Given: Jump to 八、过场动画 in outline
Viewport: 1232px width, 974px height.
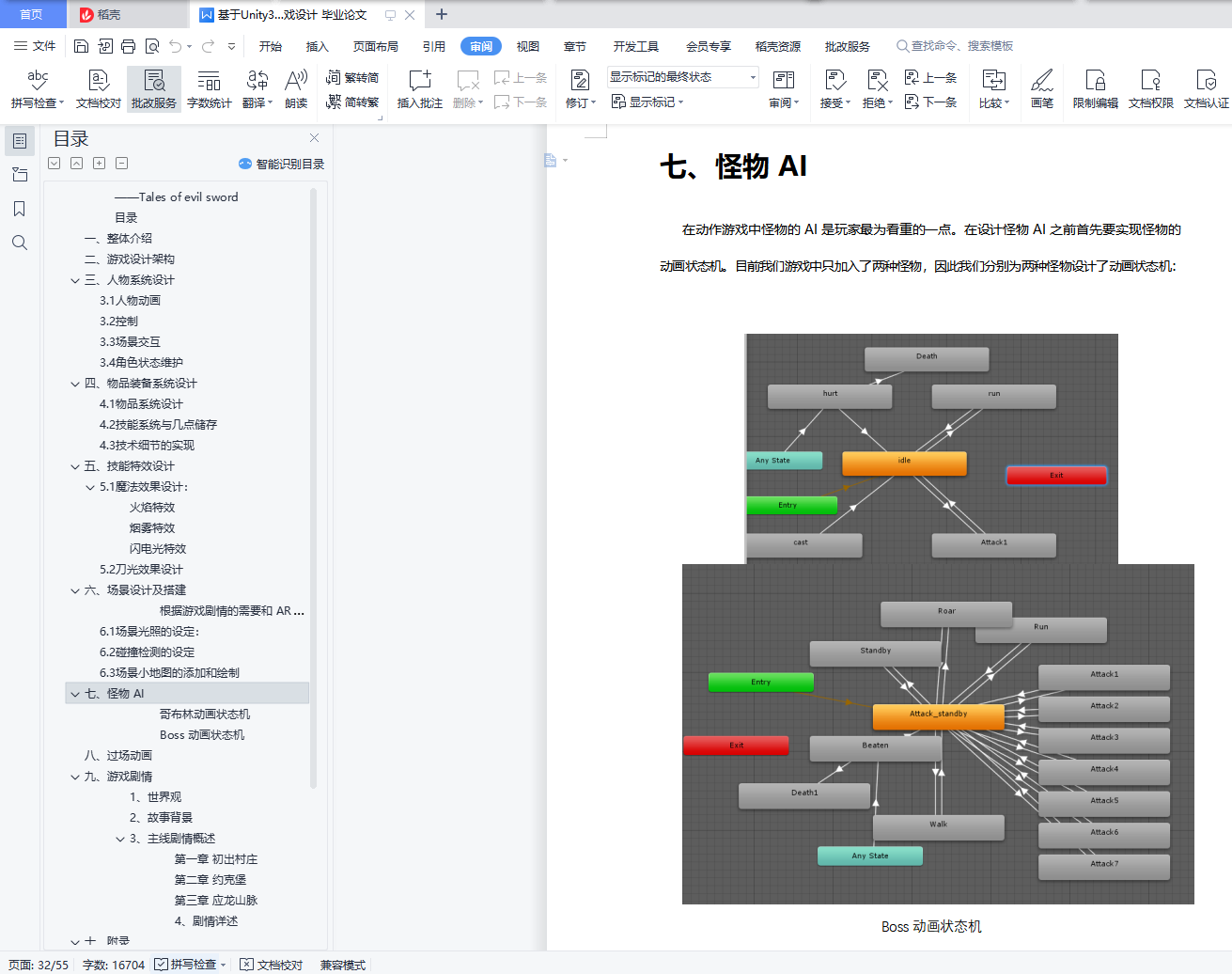Looking at the screenshot, I should (x=118, y=756).
